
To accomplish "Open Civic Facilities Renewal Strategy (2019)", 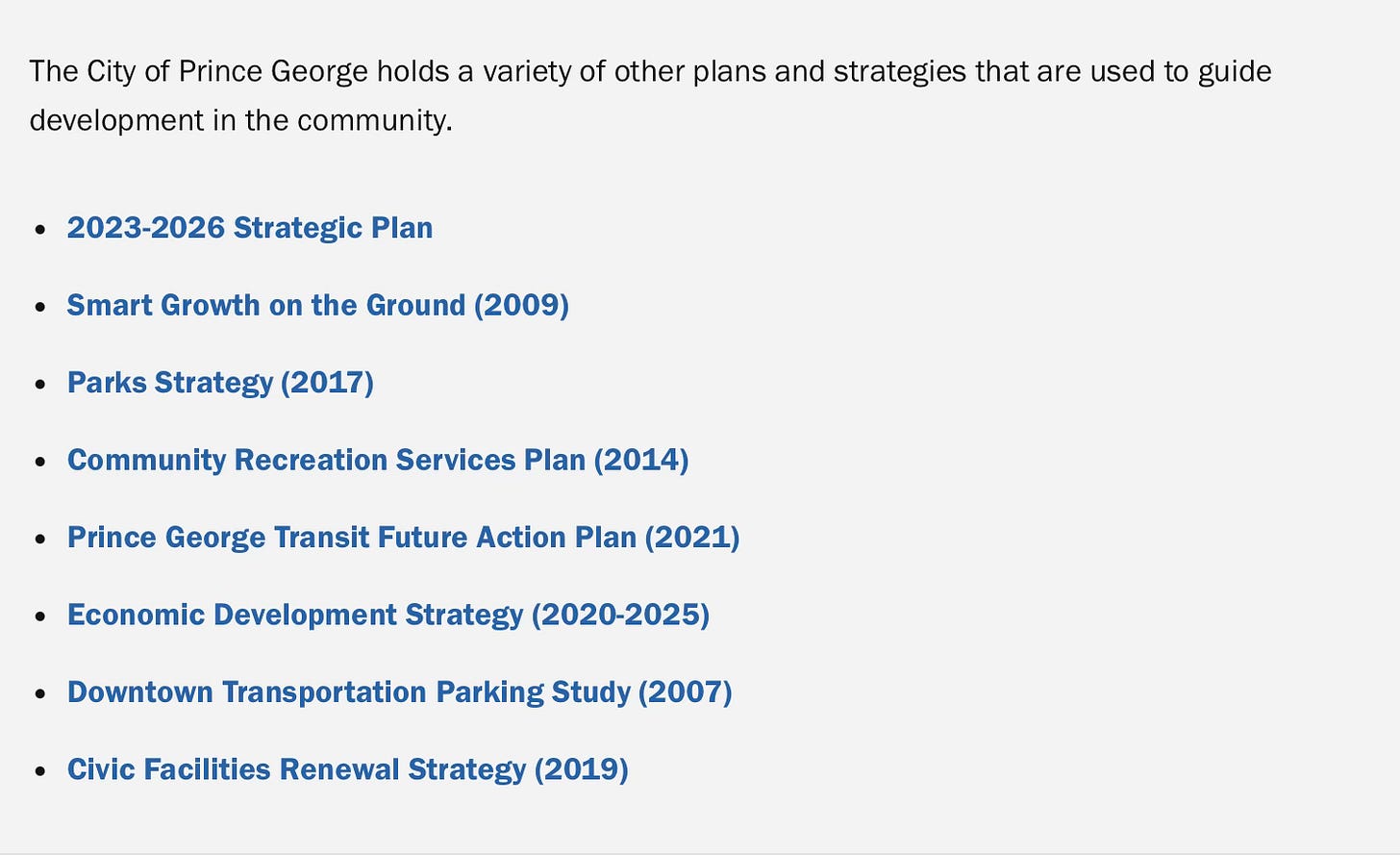I will [x=348, y=769].
